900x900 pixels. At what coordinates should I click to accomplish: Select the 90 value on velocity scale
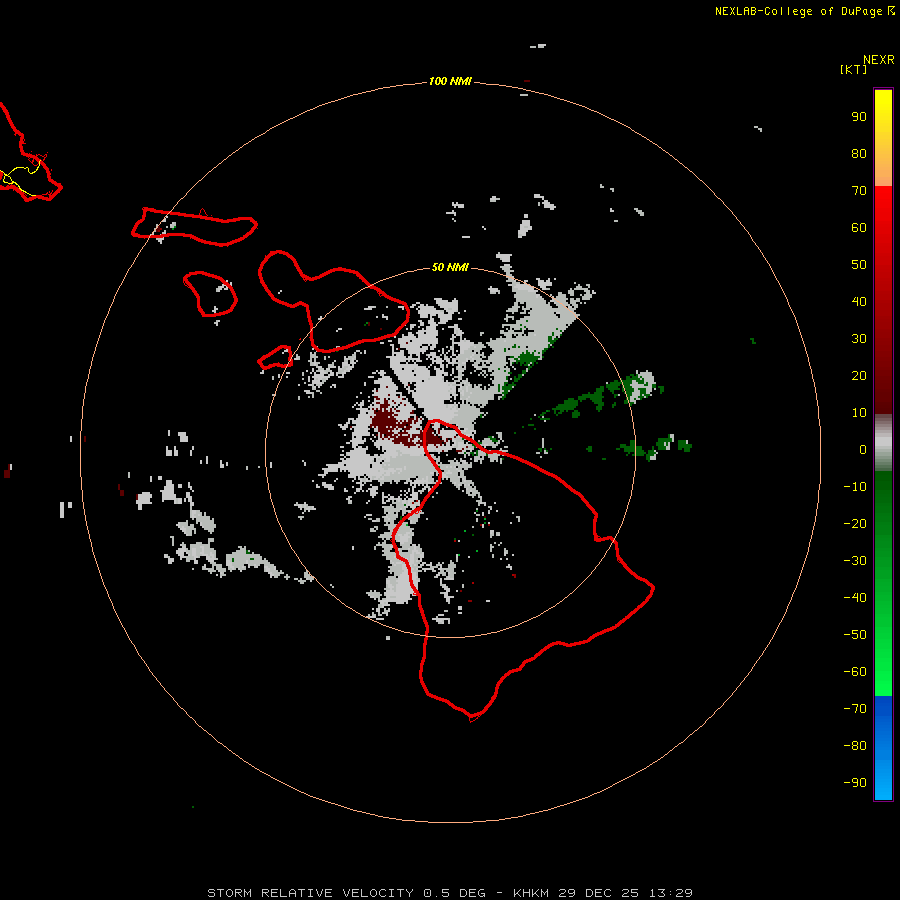[x=859, y=117]
